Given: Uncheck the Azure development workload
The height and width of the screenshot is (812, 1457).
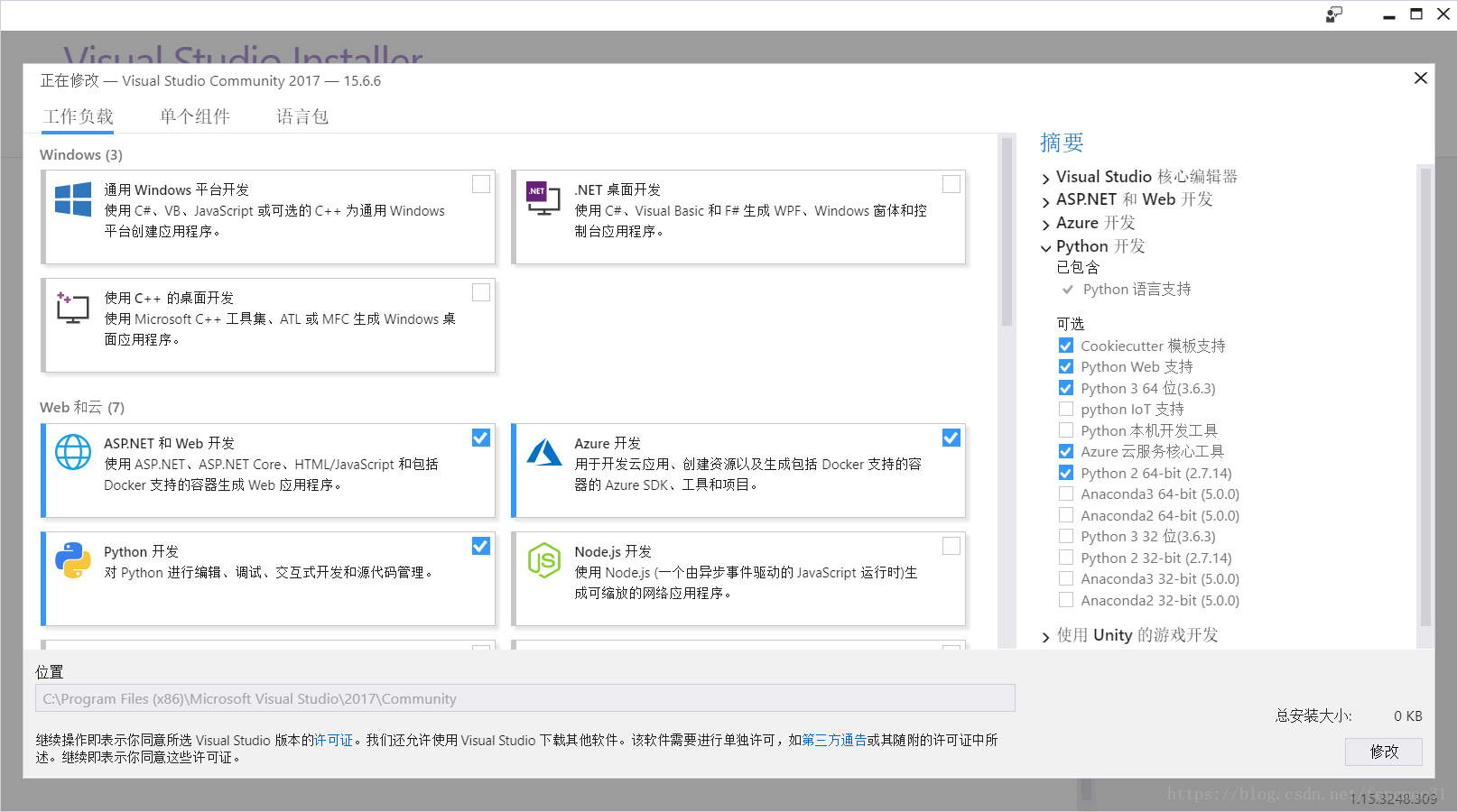Looking at the screenshot, I should [x=951, y=438].
